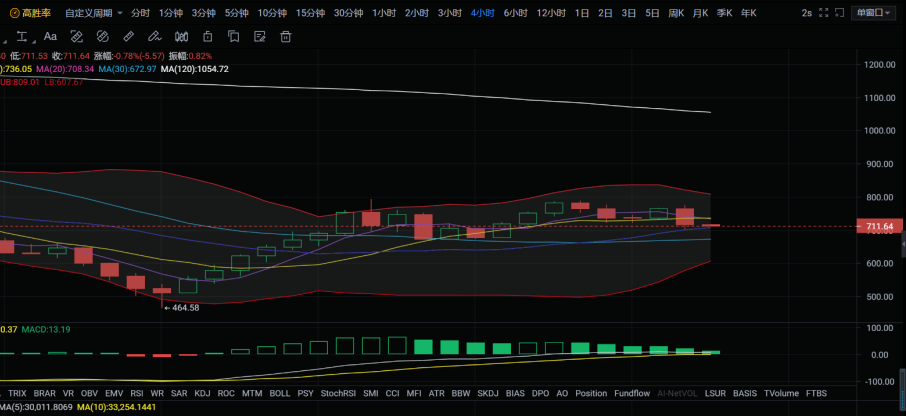Switch to the 5分钟 timeframe
The width and height of the screenshot is (906, 416).
236,13
